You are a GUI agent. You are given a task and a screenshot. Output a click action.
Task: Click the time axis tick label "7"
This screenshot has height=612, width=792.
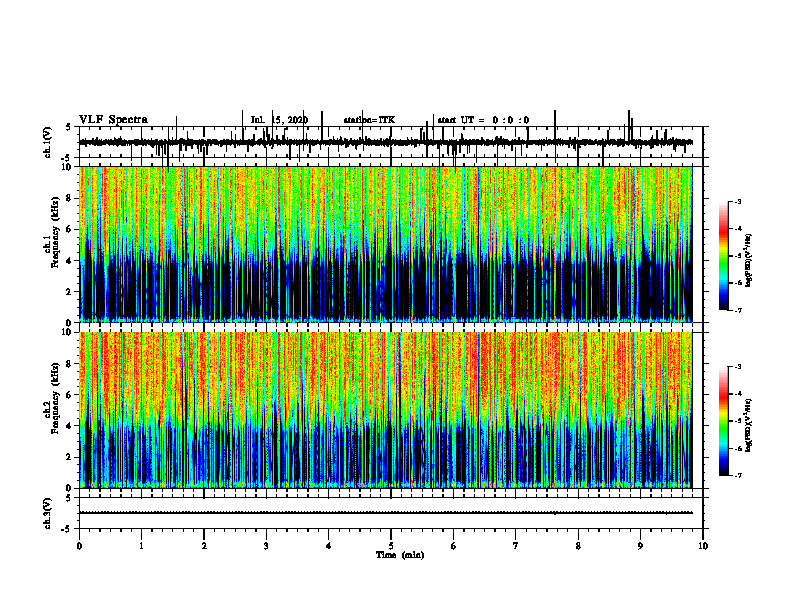tap(516, 546)
